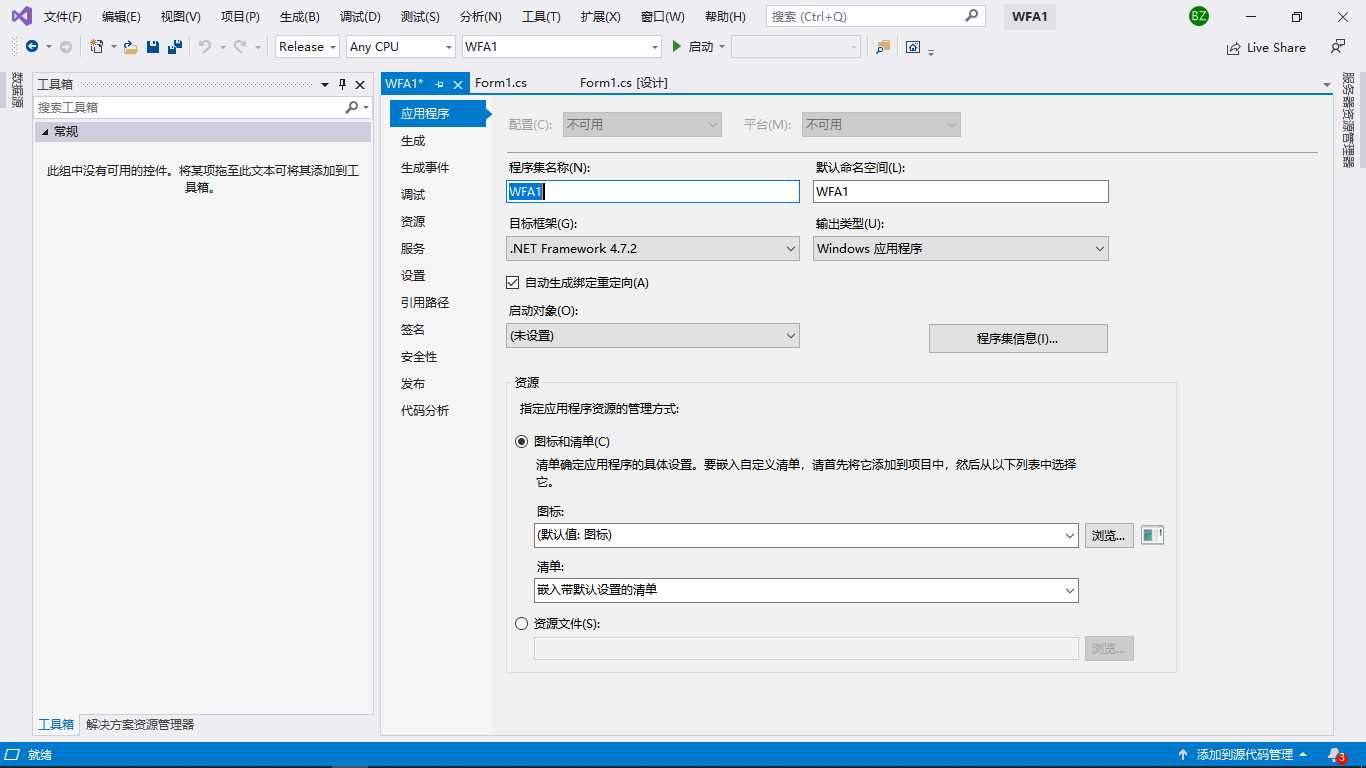Click the 搜索工具箱 search field

click(190, 107)
